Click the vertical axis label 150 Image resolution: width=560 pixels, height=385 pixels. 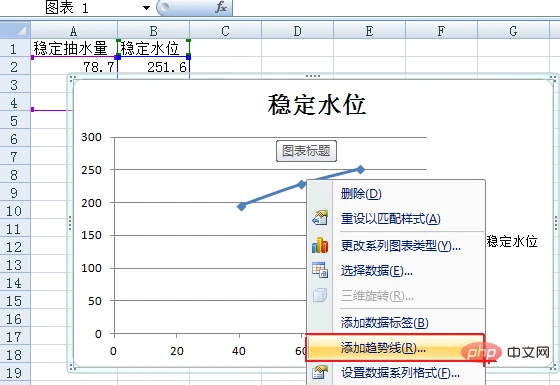(x=91, y=235)
